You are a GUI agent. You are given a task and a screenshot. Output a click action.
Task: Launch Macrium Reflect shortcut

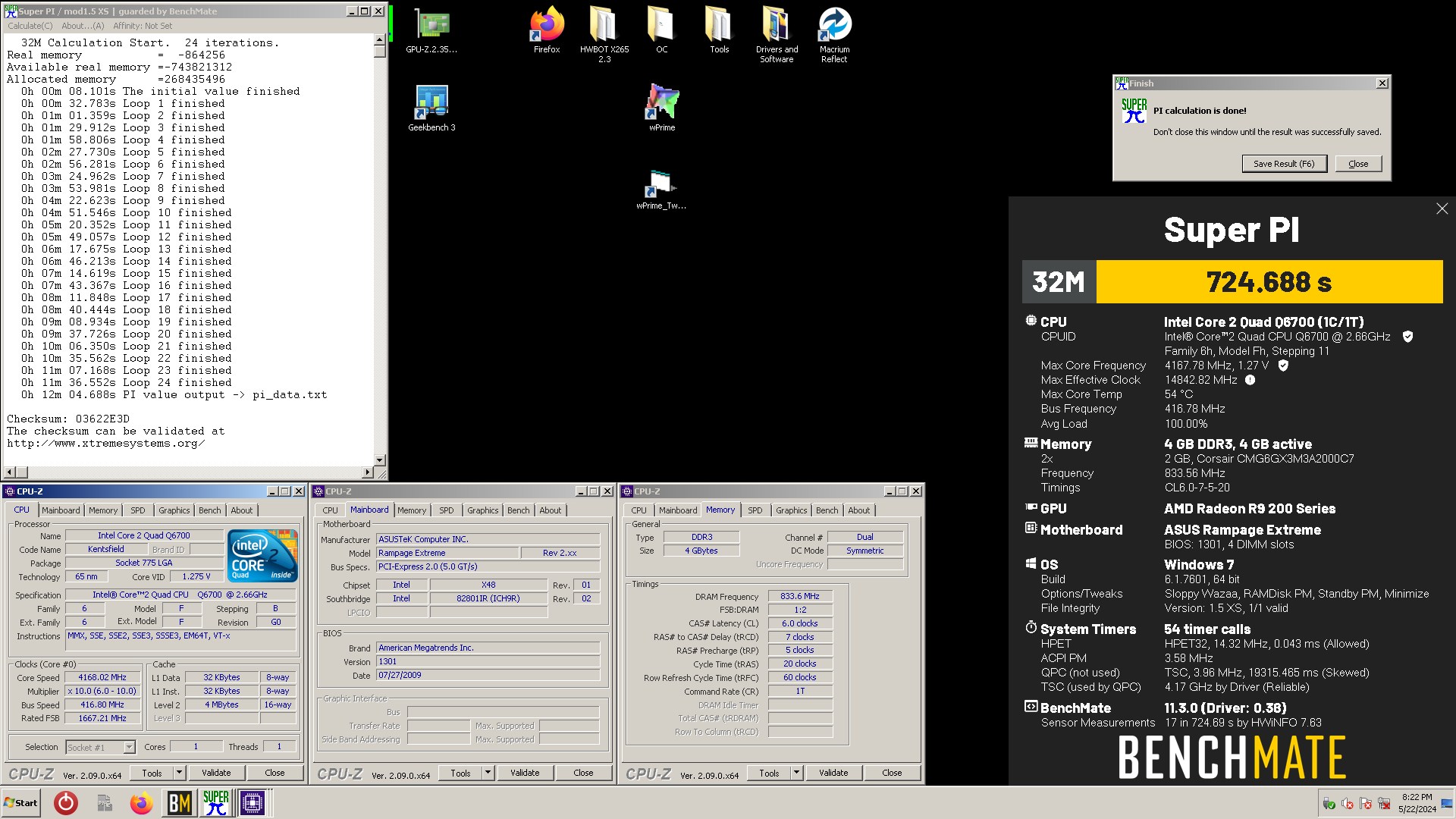pyautogui.click(x=834, y=34)
